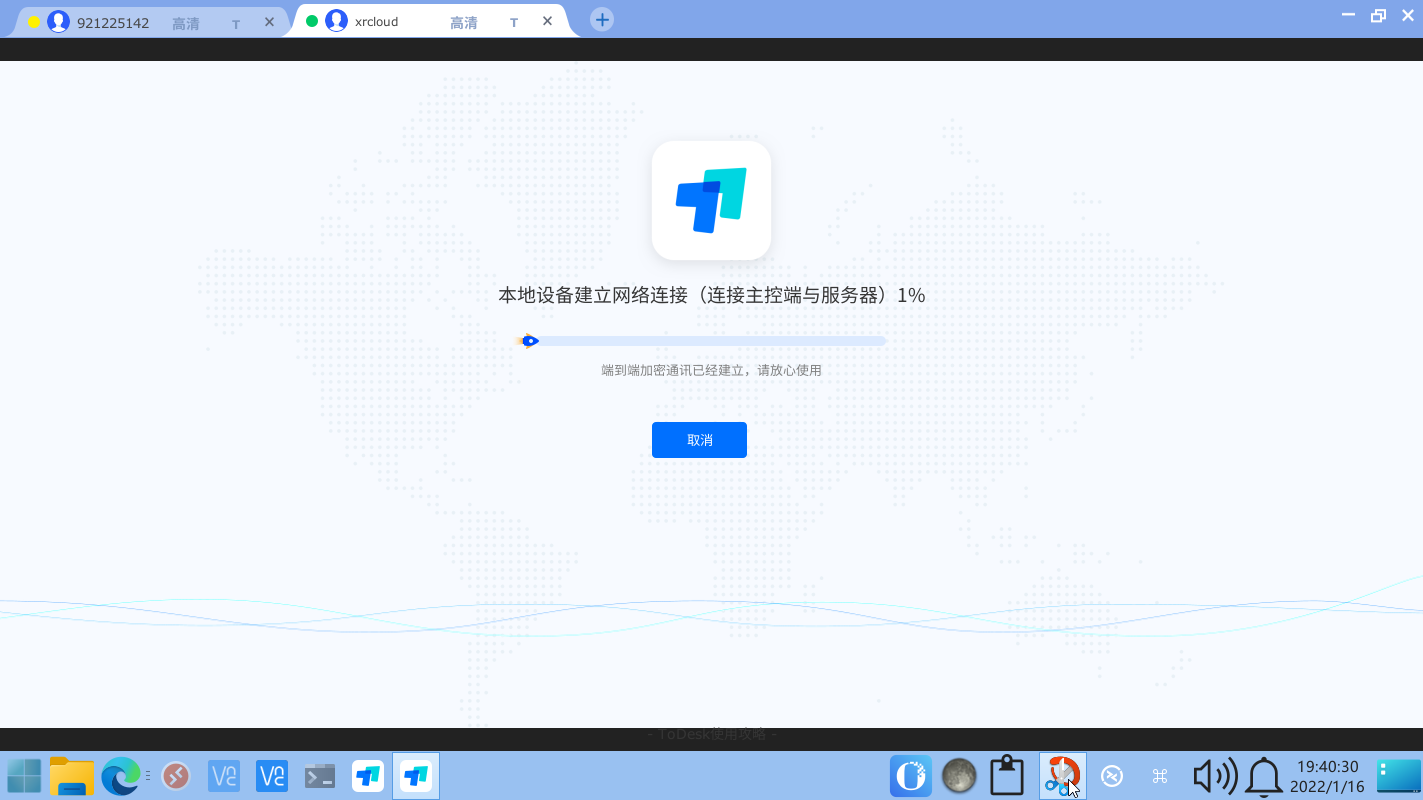Open the clipboard manager tray icon
Viewport: 1423px width, 800px height.
1007,776
